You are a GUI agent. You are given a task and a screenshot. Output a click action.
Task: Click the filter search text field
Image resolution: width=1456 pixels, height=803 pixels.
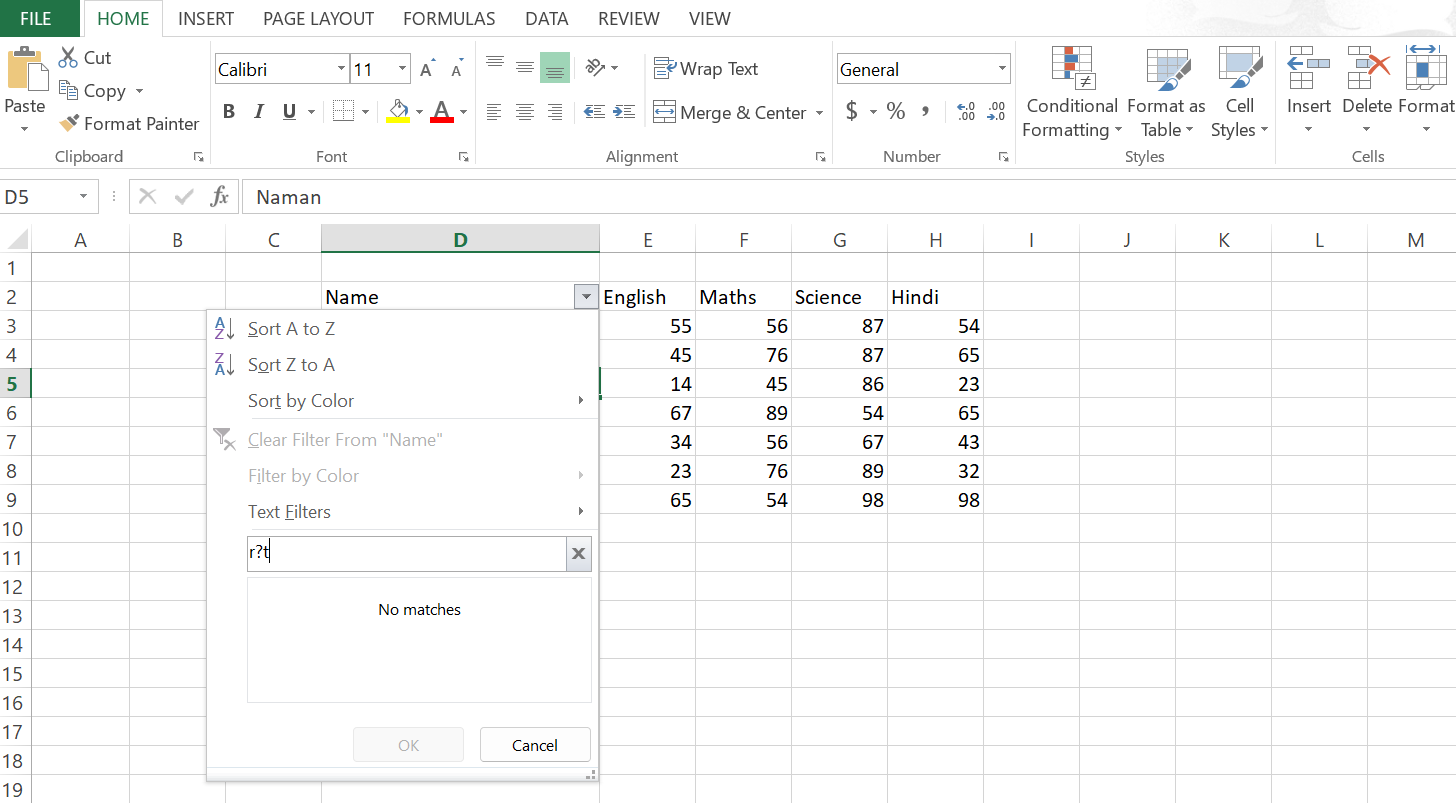406,554
